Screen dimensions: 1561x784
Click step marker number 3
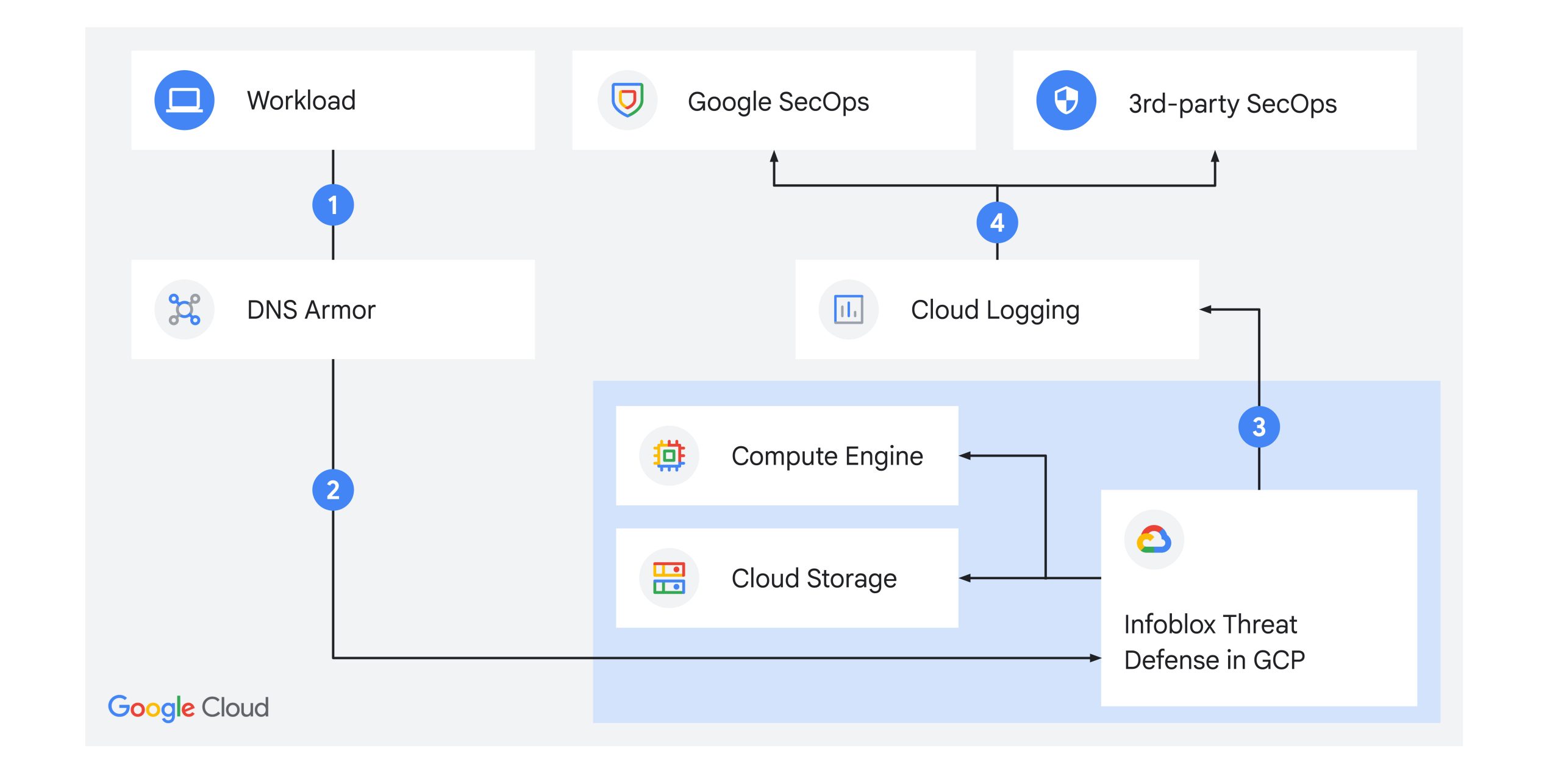[x=1259, y=427]
